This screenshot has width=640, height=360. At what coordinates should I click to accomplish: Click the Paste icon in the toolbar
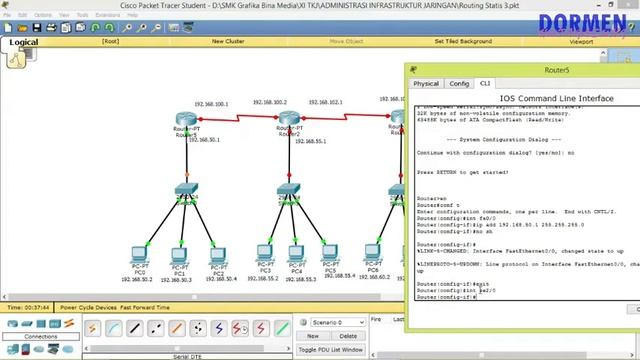(x=80, y=28)
